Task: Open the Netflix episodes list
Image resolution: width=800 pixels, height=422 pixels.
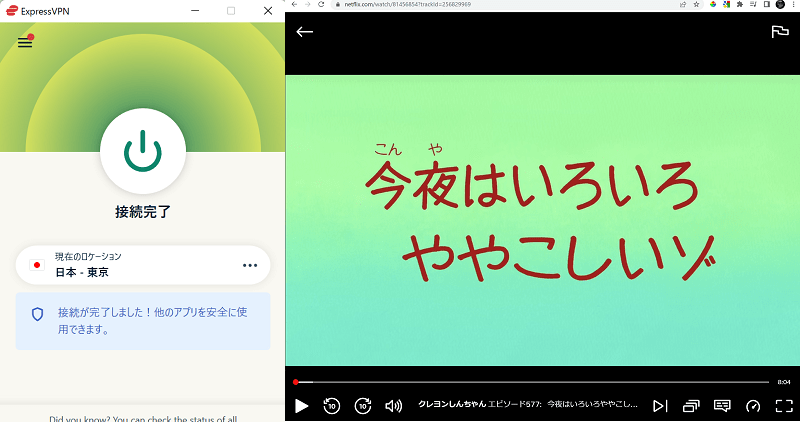Action: pos(691,406)
